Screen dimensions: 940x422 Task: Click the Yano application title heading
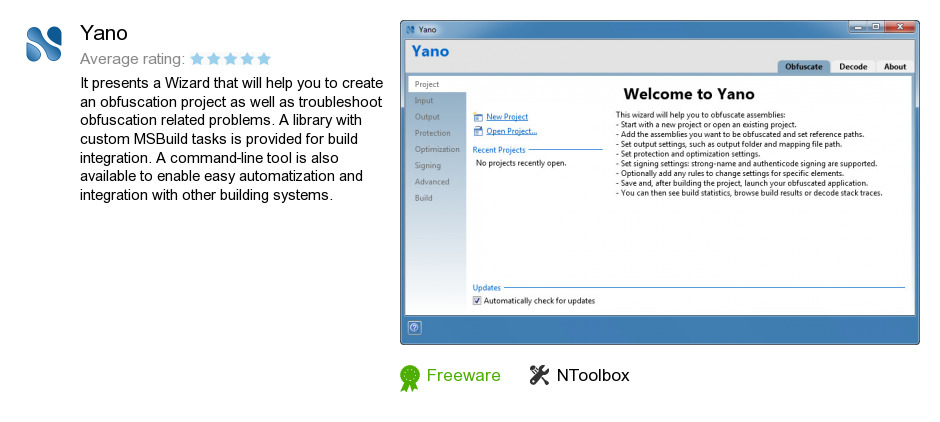(x=104, y=33)
